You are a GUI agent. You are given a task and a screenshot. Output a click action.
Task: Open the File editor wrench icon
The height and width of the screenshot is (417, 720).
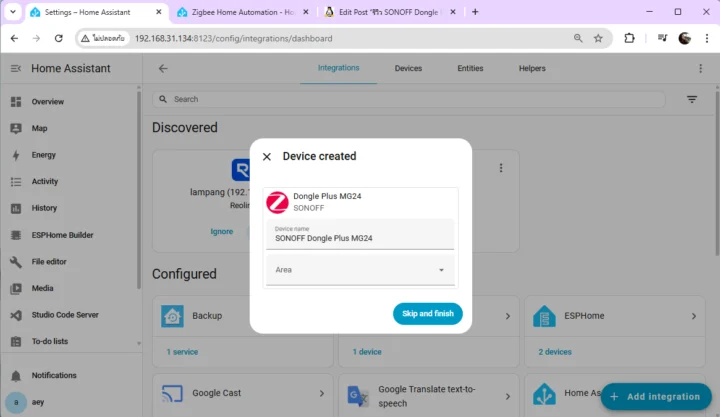coord(16,262)
